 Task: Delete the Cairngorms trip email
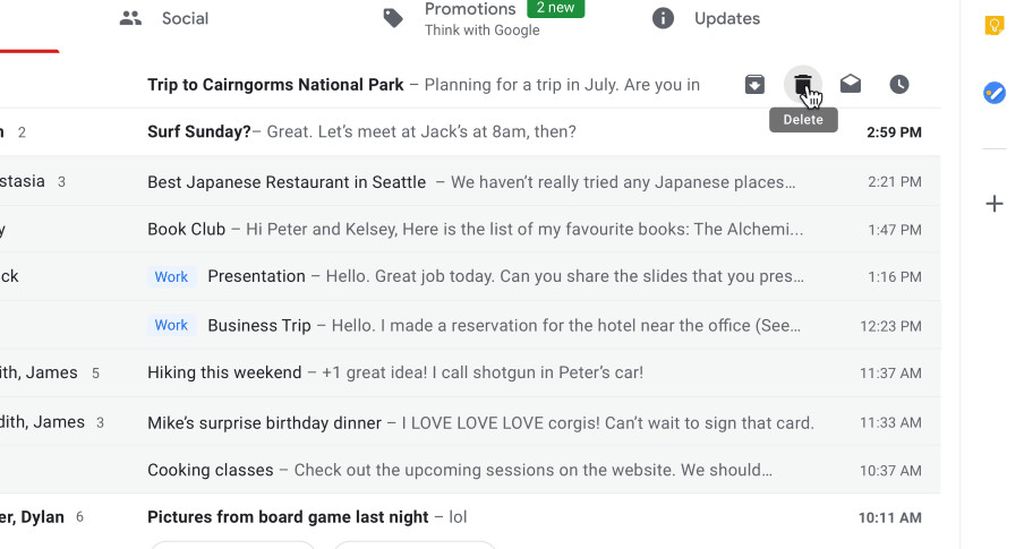802,85
